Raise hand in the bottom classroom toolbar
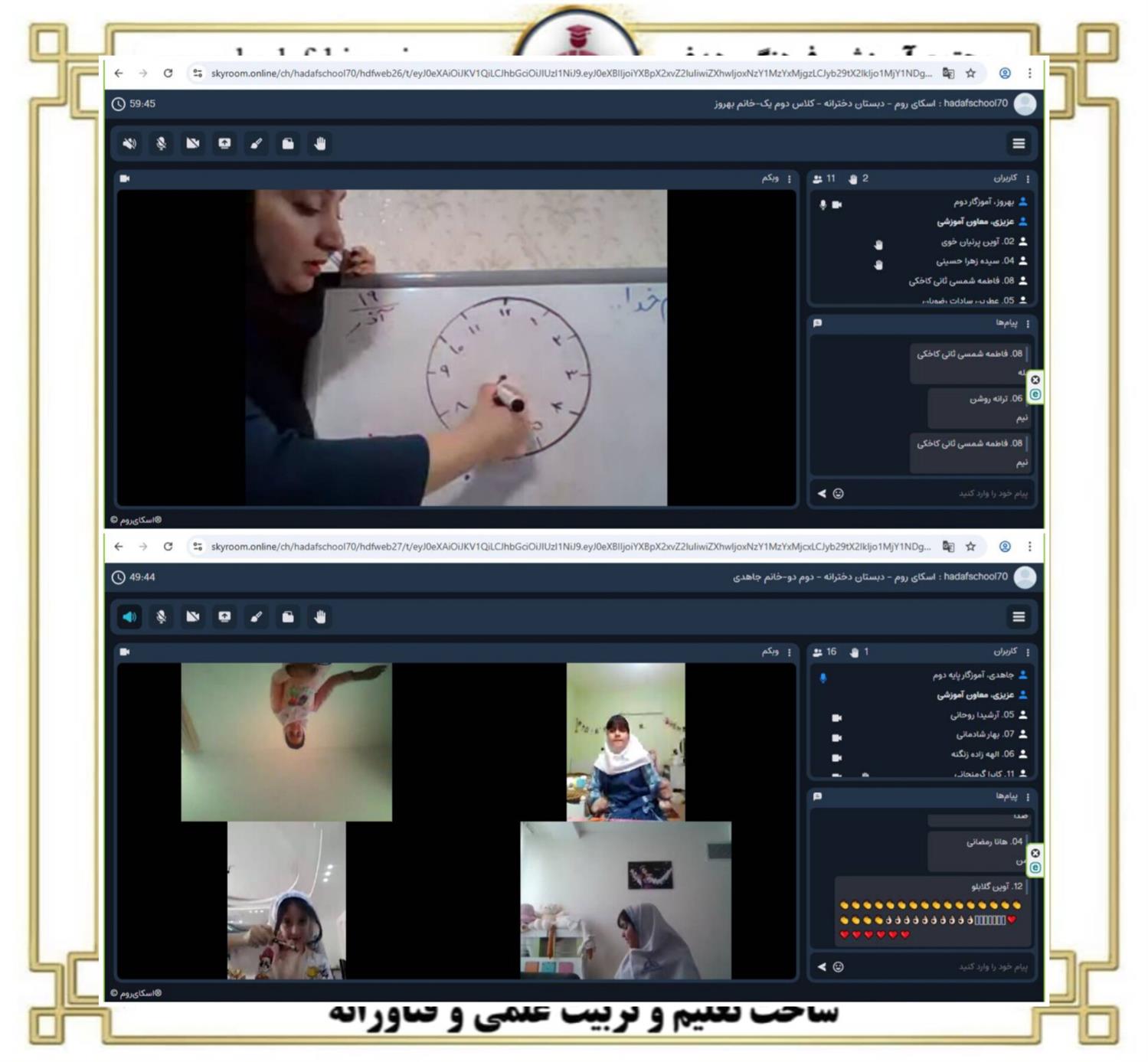The image size is (1148, 1062). click(x=320, y=617)
